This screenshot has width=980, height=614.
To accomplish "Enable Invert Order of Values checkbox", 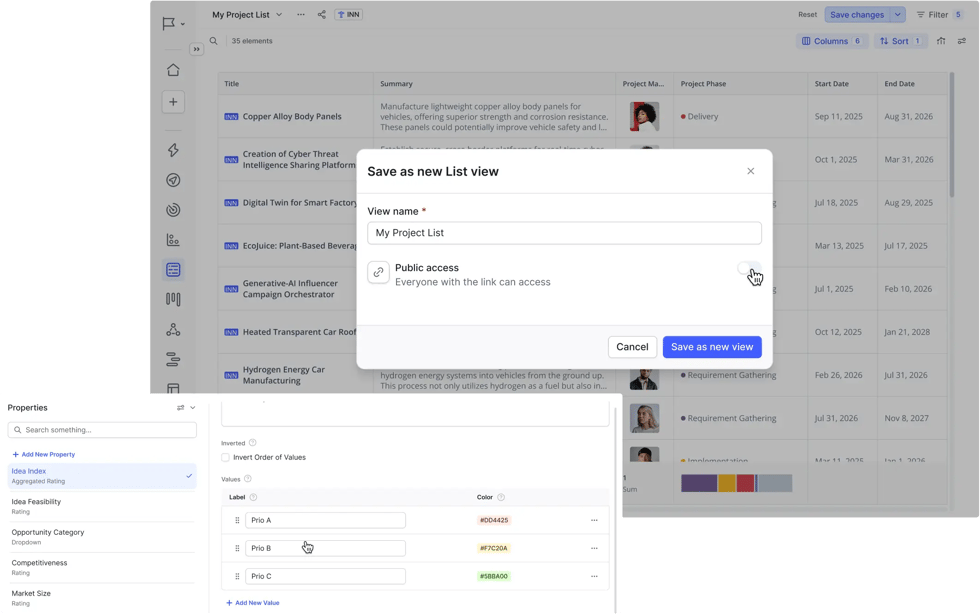I will [226, 457].
